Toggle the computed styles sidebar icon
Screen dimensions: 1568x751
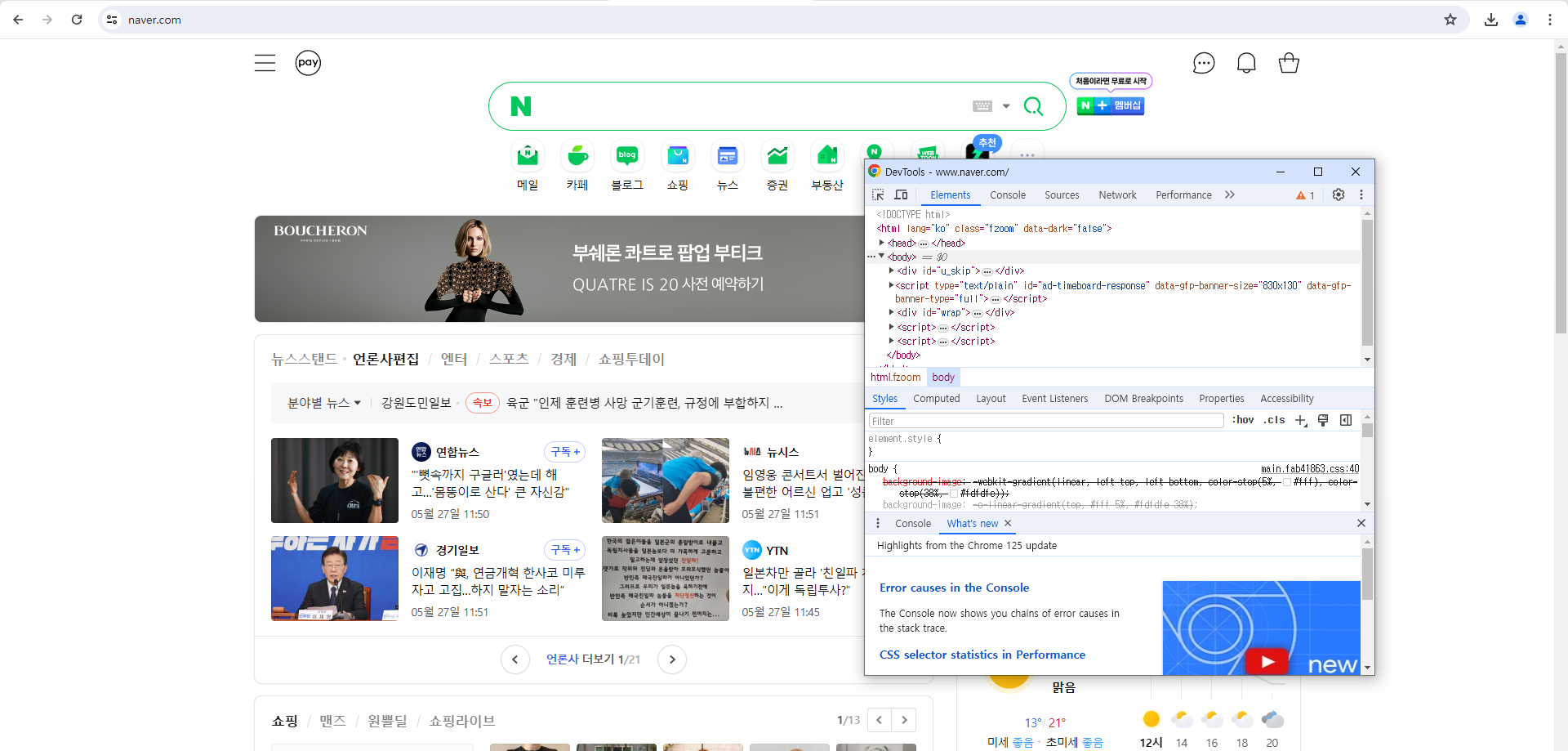pos(1346,420)
